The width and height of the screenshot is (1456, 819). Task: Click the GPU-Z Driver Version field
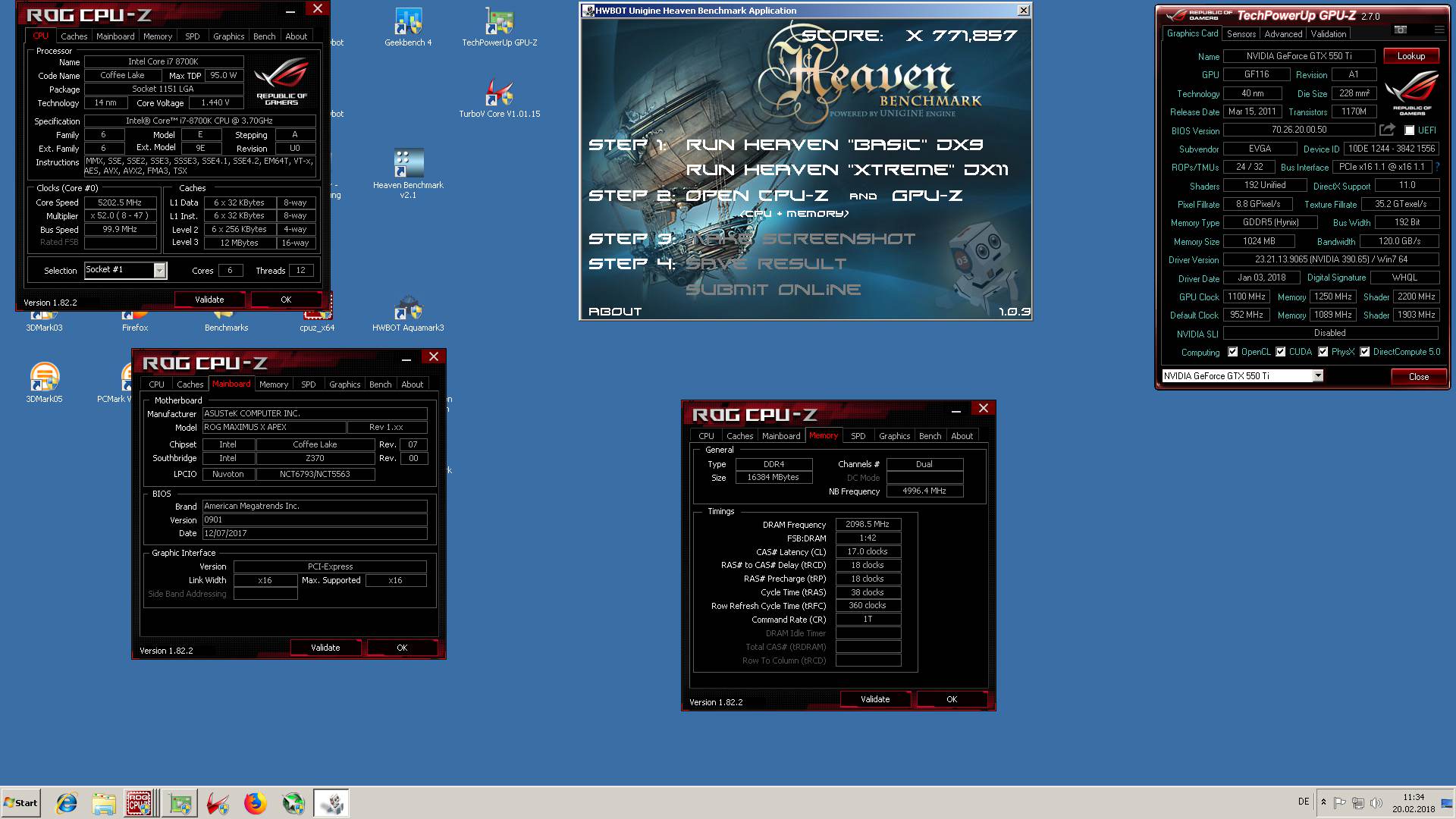click(1330, 259)
